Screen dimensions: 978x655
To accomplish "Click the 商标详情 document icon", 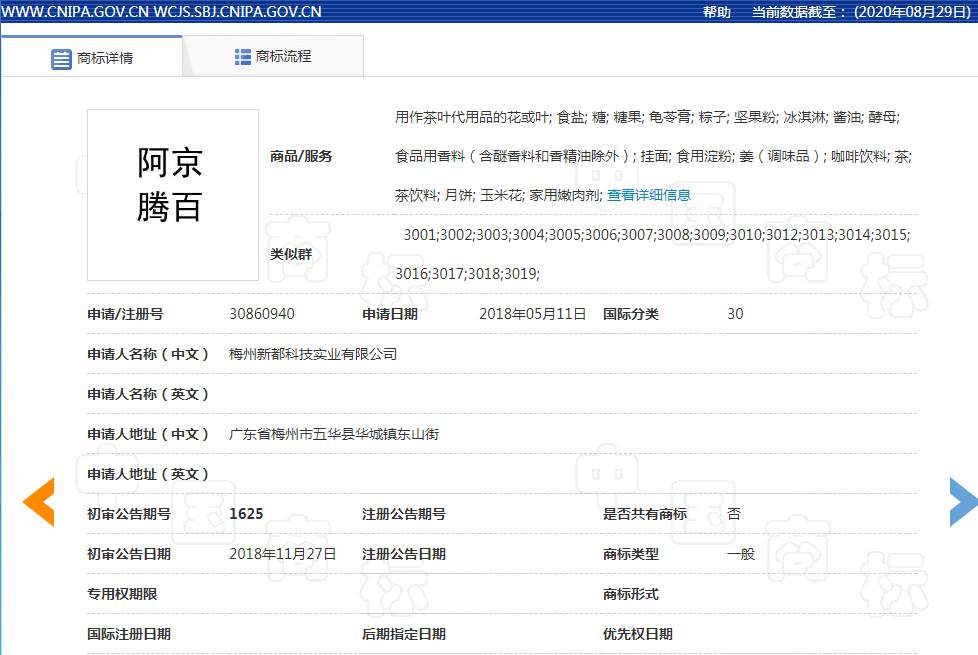I will pyautogui.click(x=61, y=59).
